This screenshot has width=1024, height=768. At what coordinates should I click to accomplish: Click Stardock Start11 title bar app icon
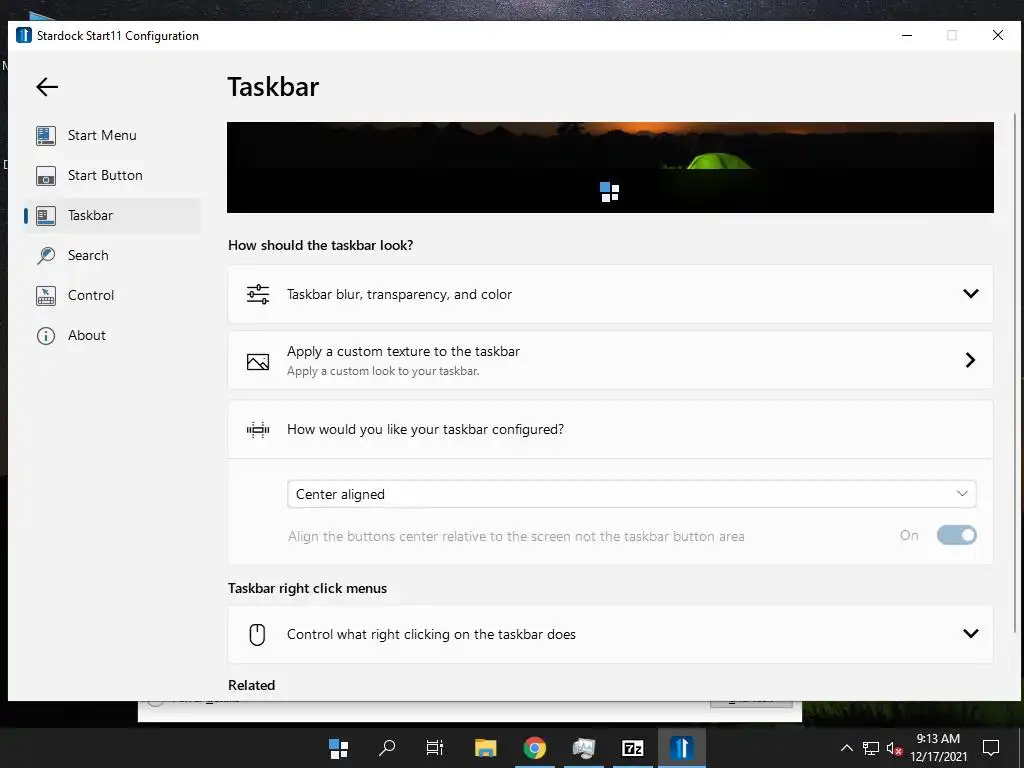click(24, 35)
